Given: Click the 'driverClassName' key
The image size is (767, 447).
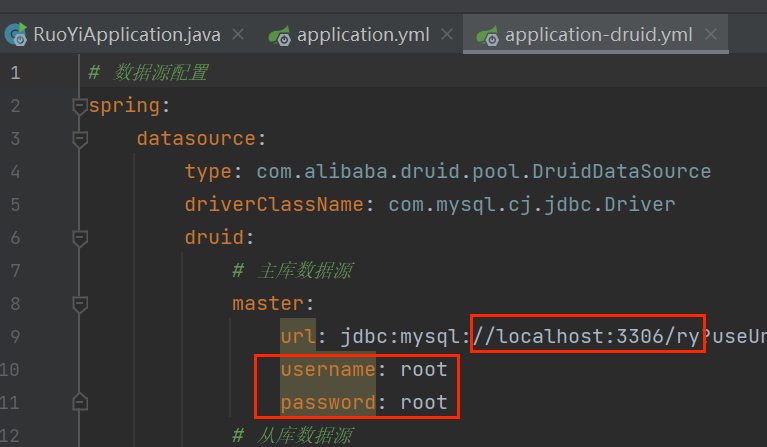Looking at the screenshot, I should pos(274,204).
